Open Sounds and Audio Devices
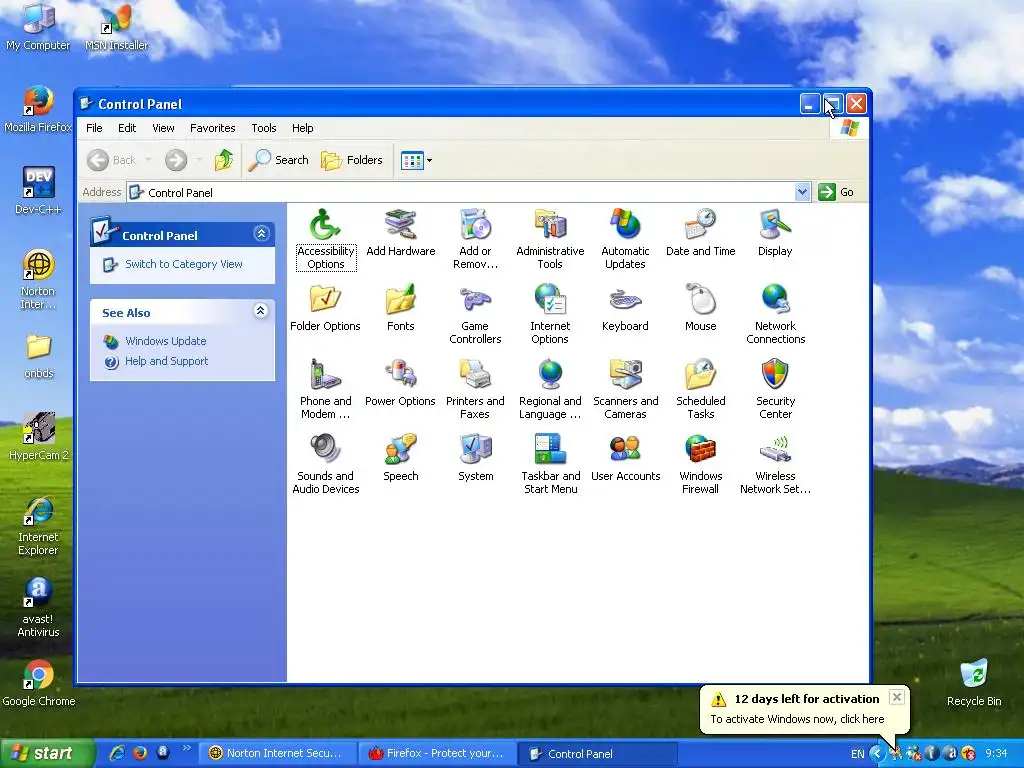Viewport: 1024px width, 768px height. tap(325, 464)
